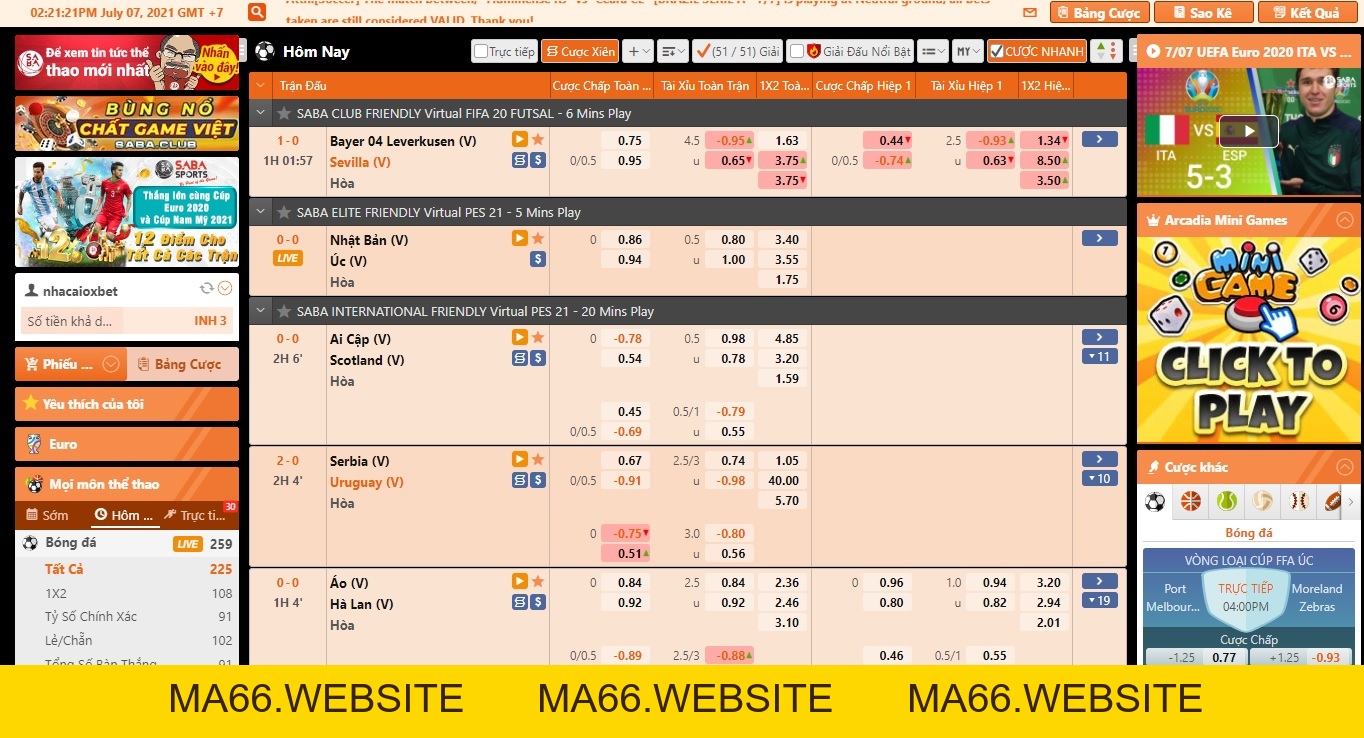The height and width of the screenshot is (738, 1364).
Task: Star the SABA ELITE FRIENDLY league header
Action: pyautogui.click(x=284, y=213)
